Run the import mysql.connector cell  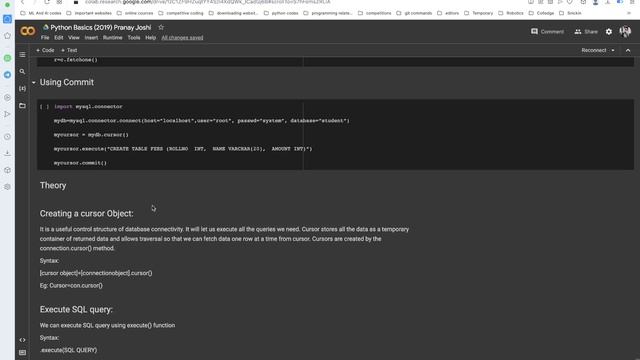[44, 107]
